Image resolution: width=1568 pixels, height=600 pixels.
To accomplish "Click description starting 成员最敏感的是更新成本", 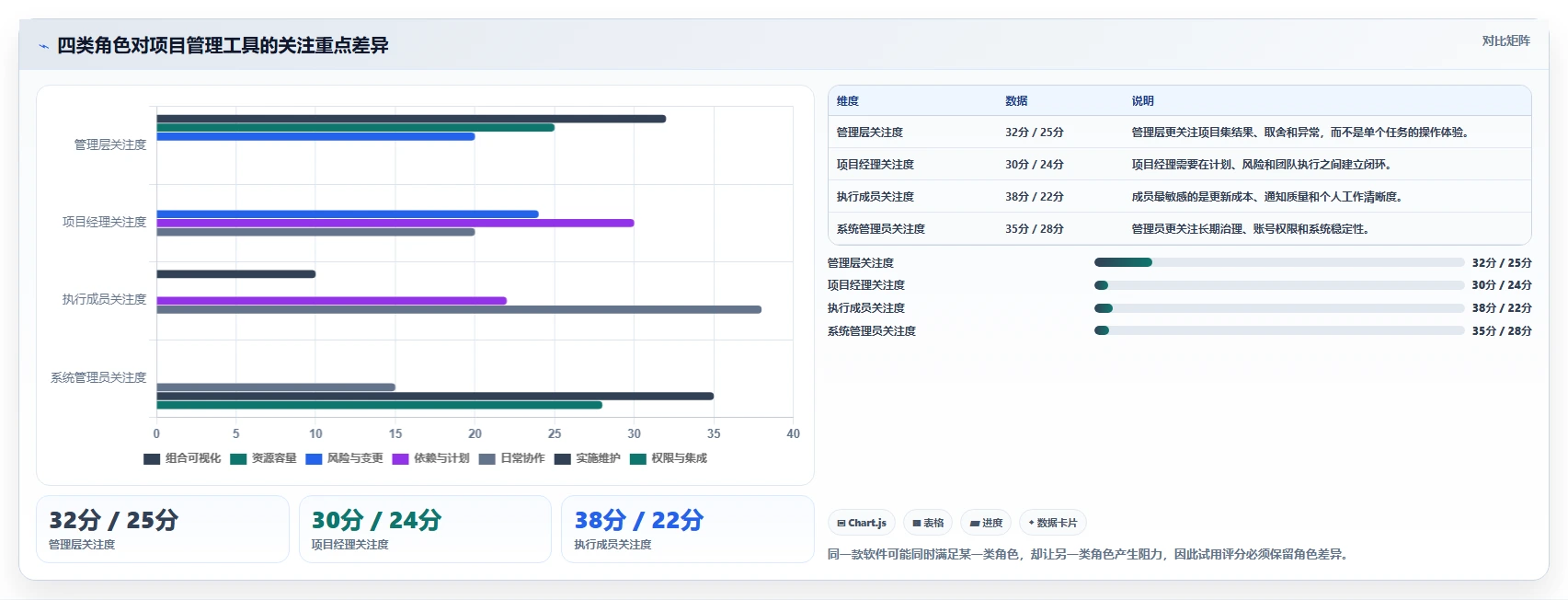I will point(1268,197).
